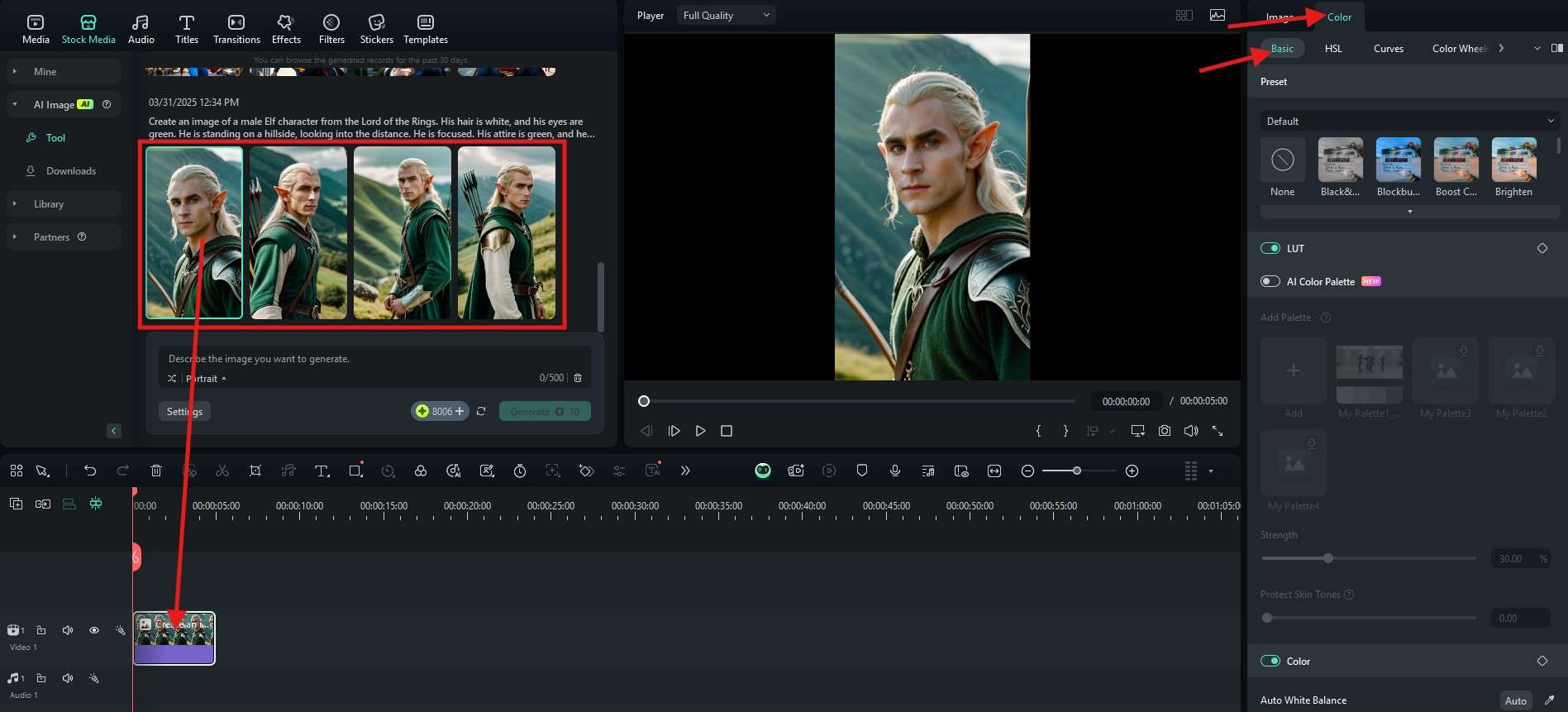Adjust the Protect Skin Tones slider
The height and width of the screenshot is (712, 1568).
[x=1267, y=618]
